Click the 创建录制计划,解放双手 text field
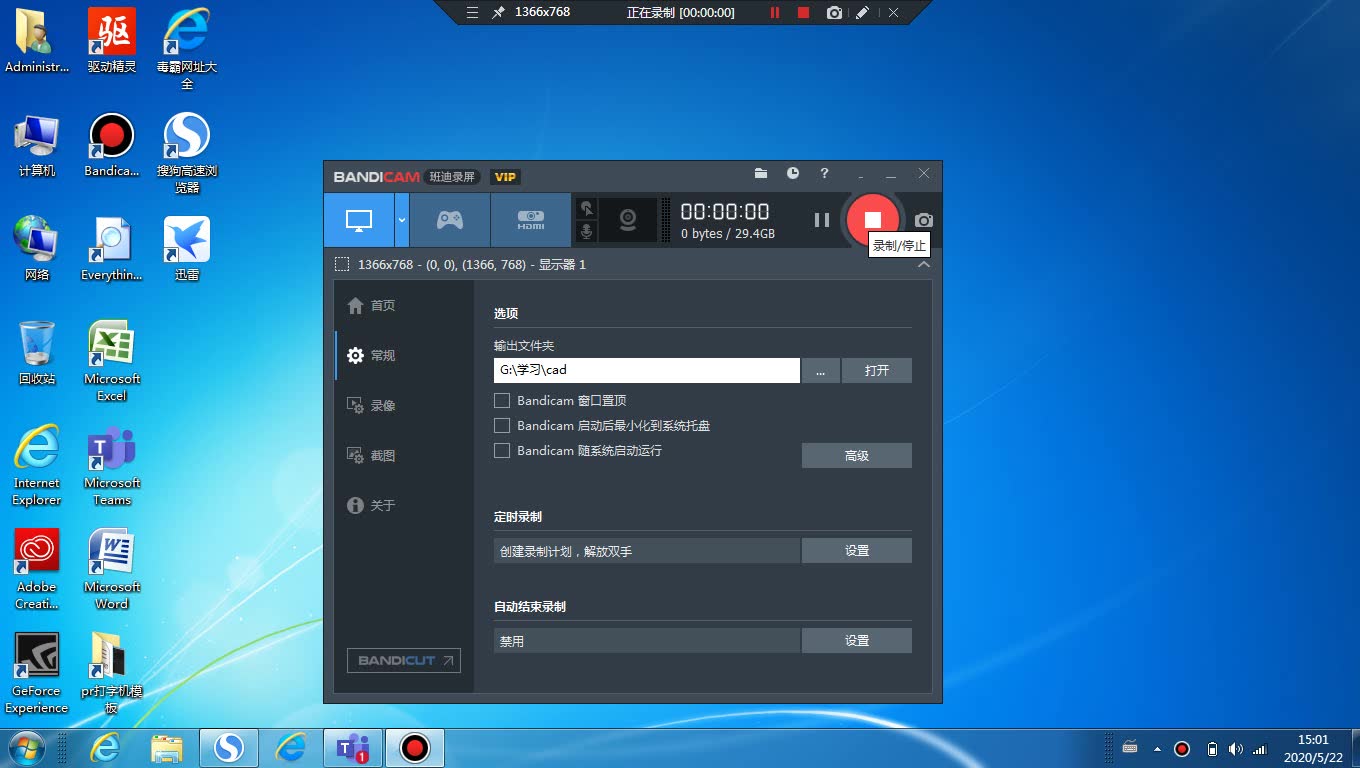 (647, 550)
